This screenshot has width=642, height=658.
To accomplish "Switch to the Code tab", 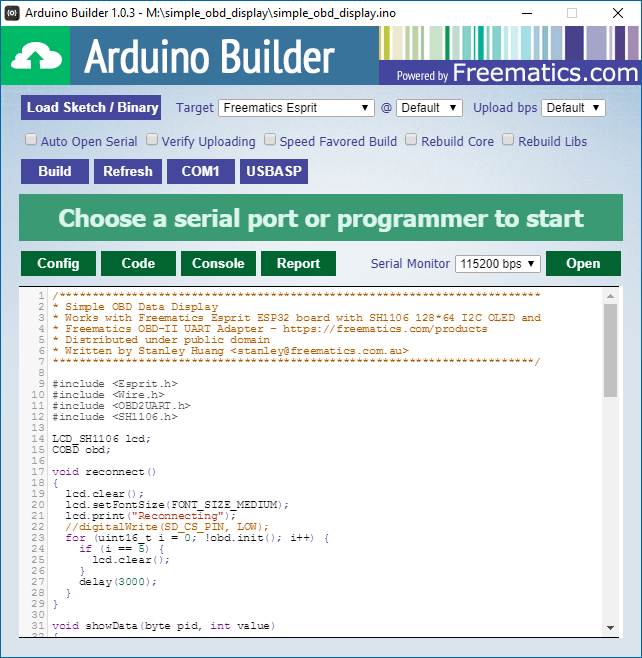I will tap(138, 264).
